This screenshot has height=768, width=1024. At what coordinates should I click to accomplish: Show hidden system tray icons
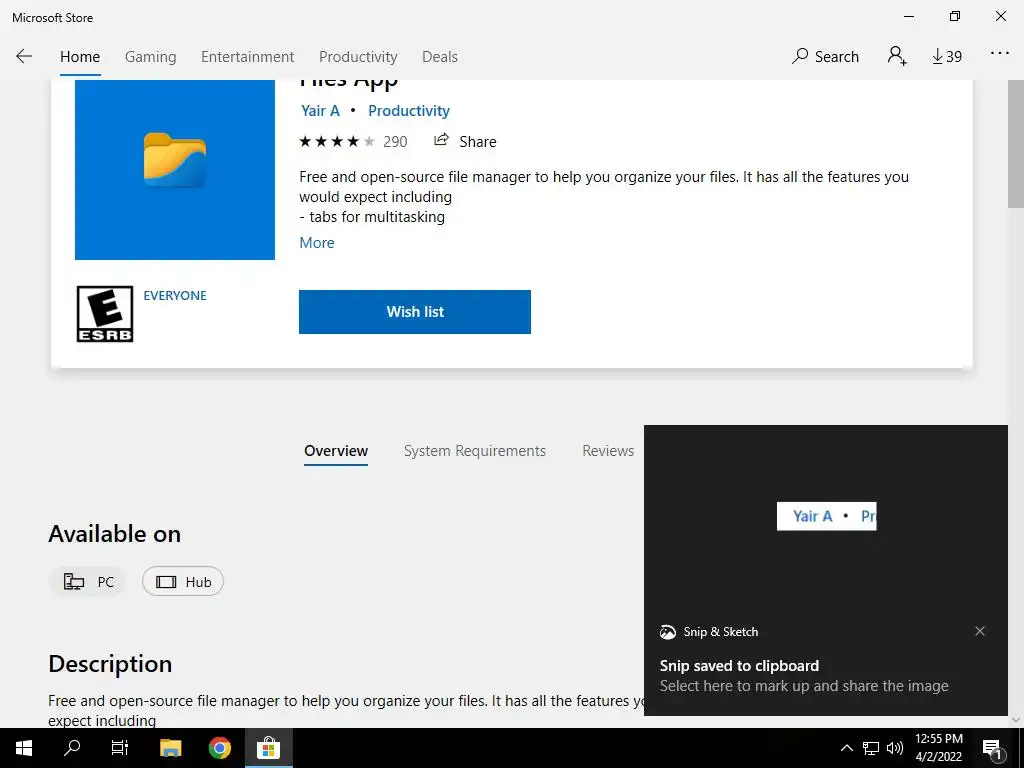[846, 748]
